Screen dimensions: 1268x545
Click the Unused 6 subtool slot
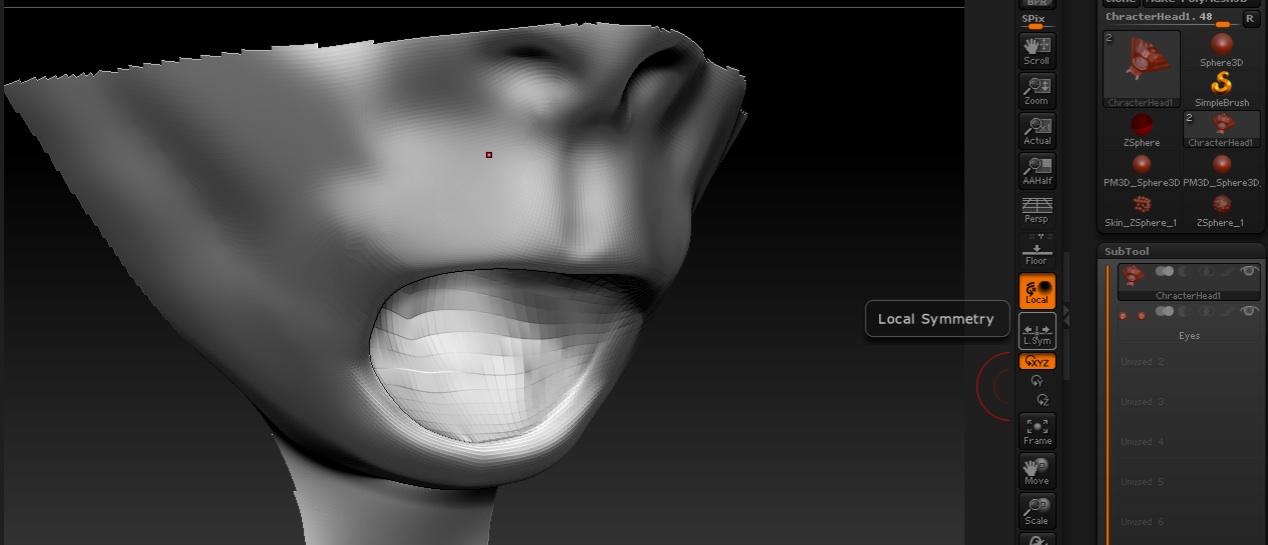tap(1189, 522)
